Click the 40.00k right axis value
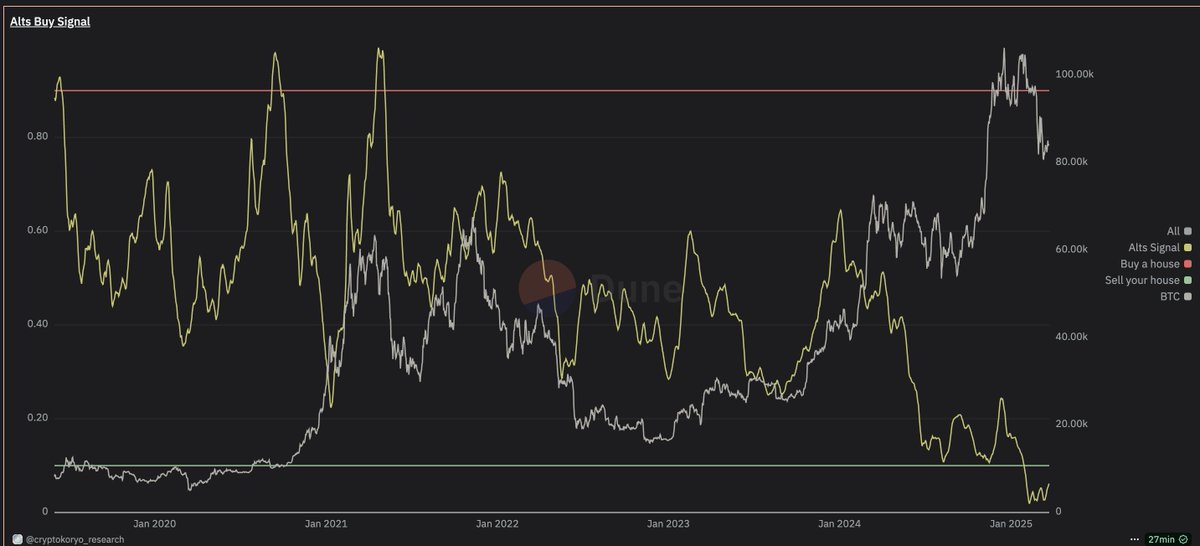Image resolution: width=1200 pixels, height=546 pixels. click(1072, 337)
